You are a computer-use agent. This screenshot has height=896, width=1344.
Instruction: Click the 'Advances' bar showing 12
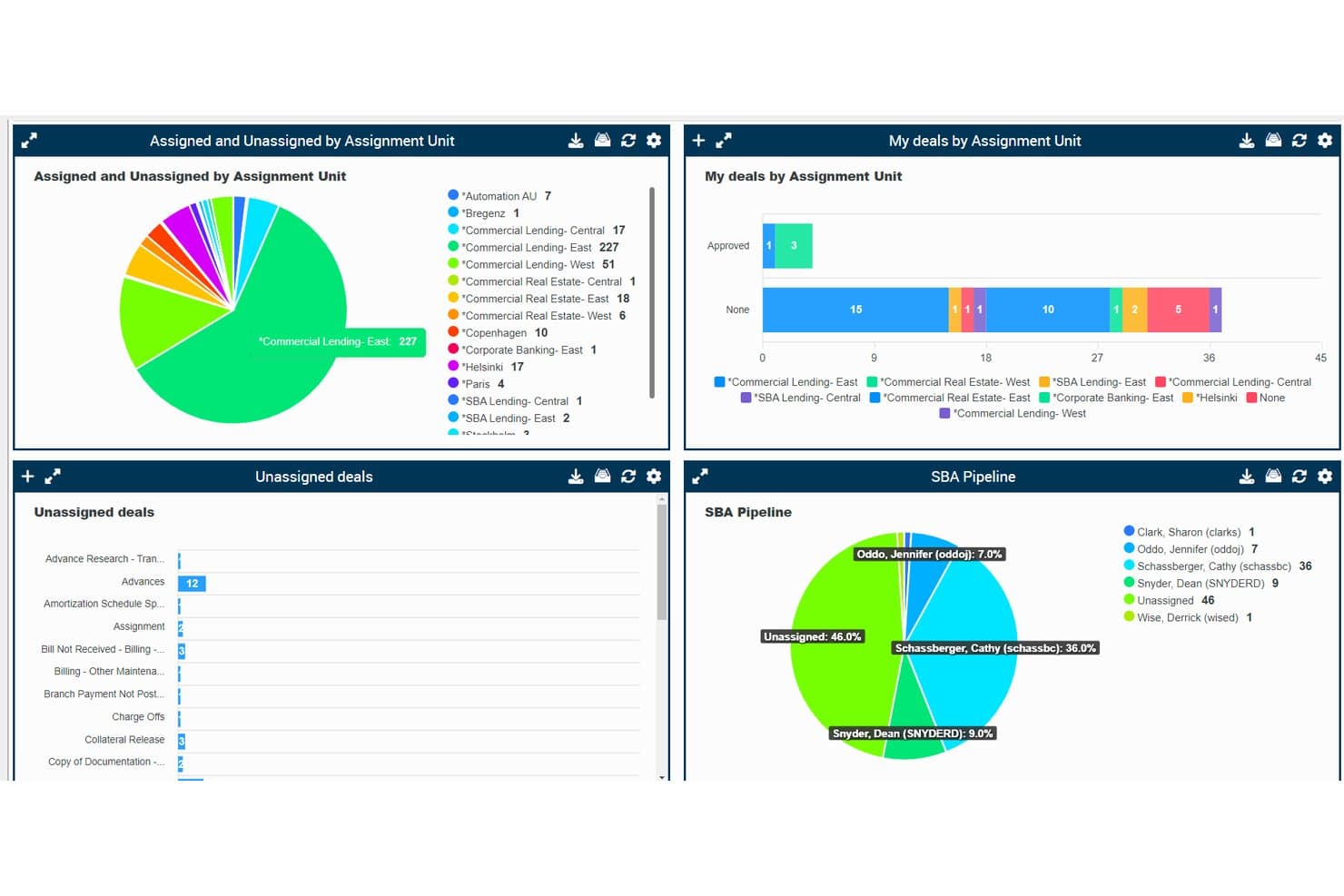point(192,584)
